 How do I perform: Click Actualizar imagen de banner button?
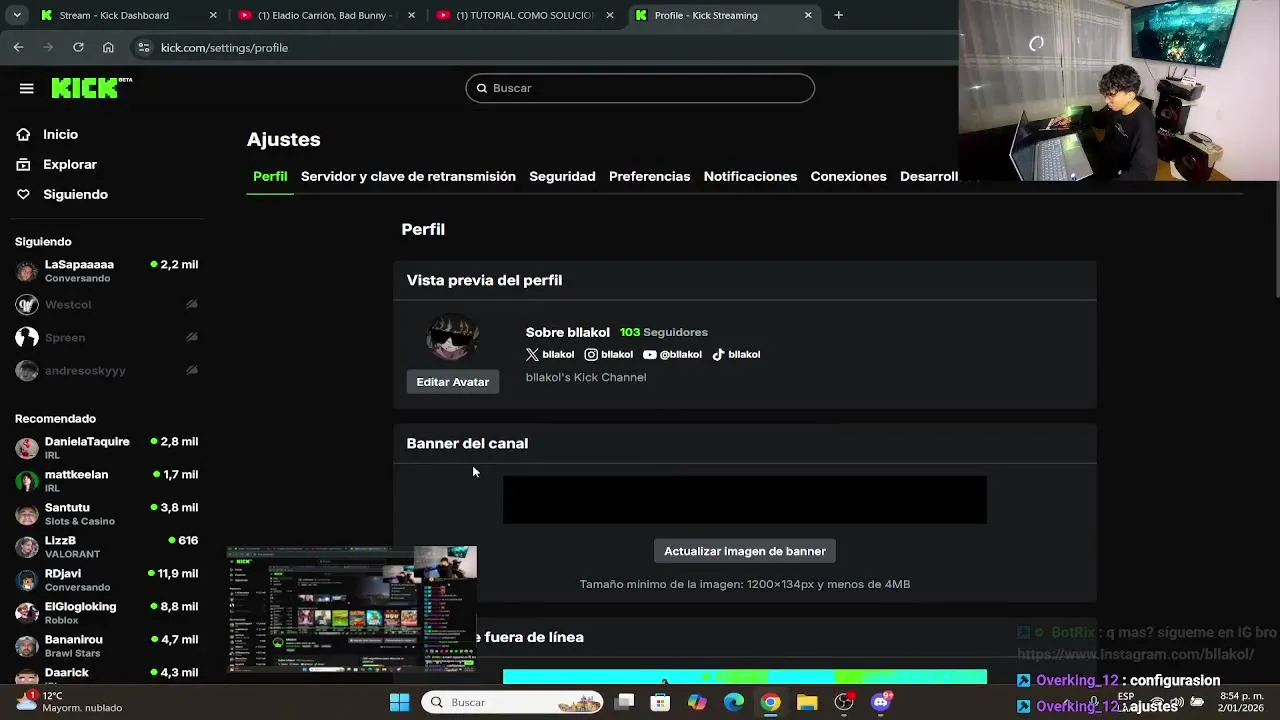coord(745,551)
